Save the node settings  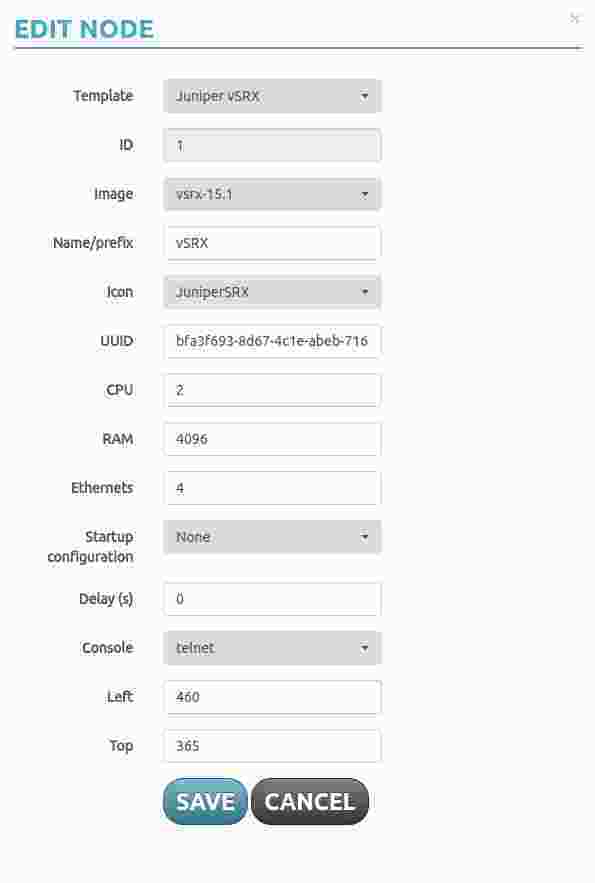pos(205,801)
